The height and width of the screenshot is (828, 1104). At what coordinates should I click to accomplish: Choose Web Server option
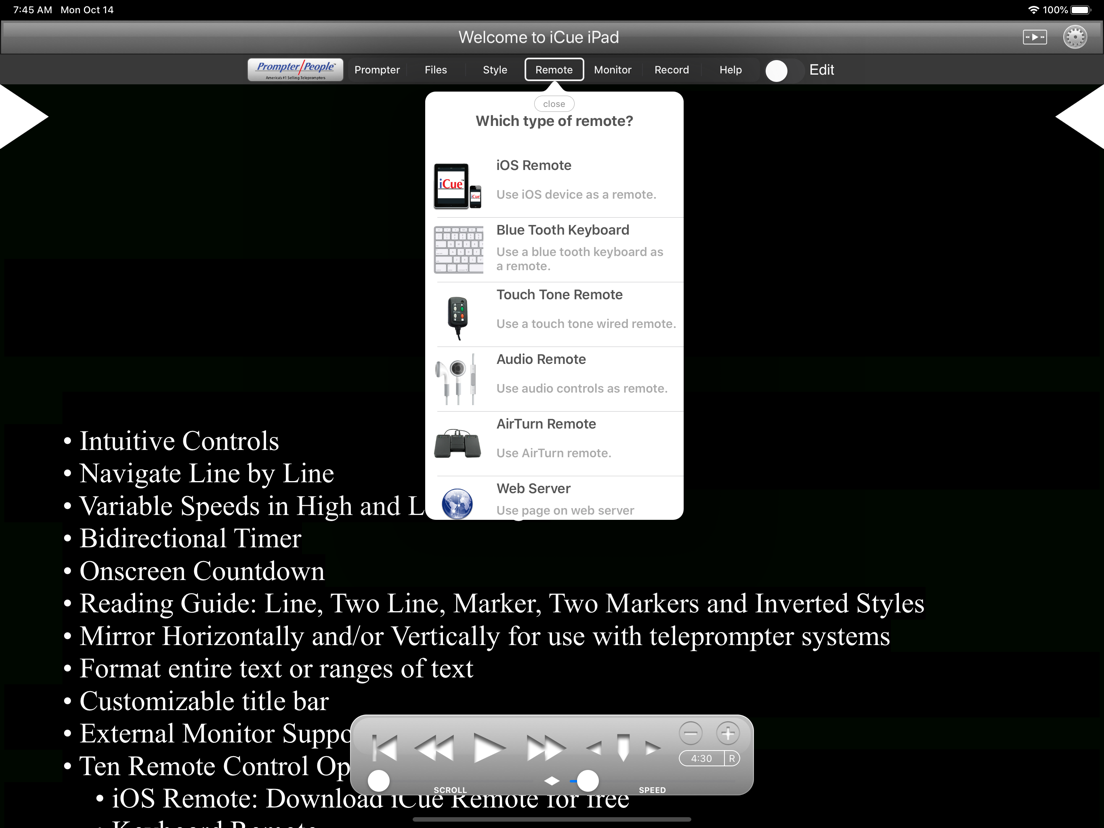[x=554, y=499]
